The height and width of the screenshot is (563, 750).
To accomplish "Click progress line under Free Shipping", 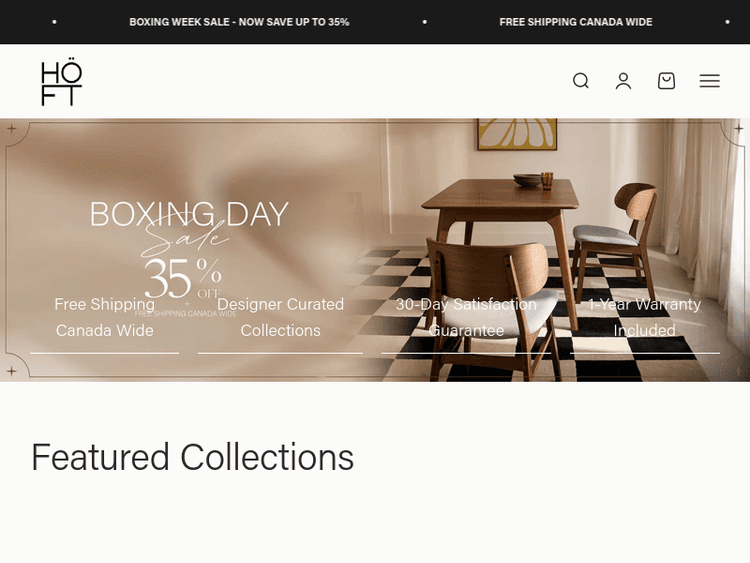I will coord(104,353).
